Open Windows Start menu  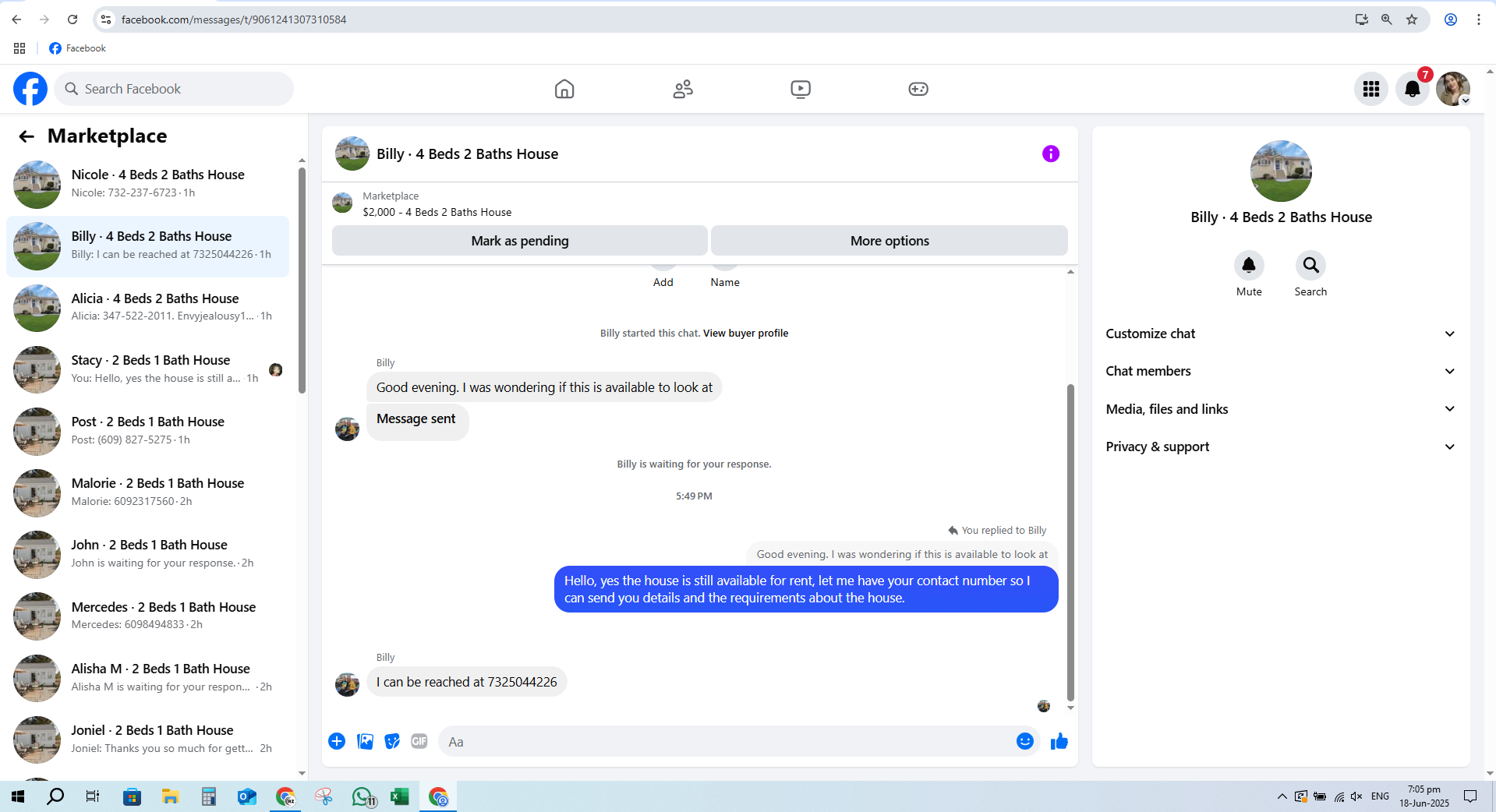[18, 796]
